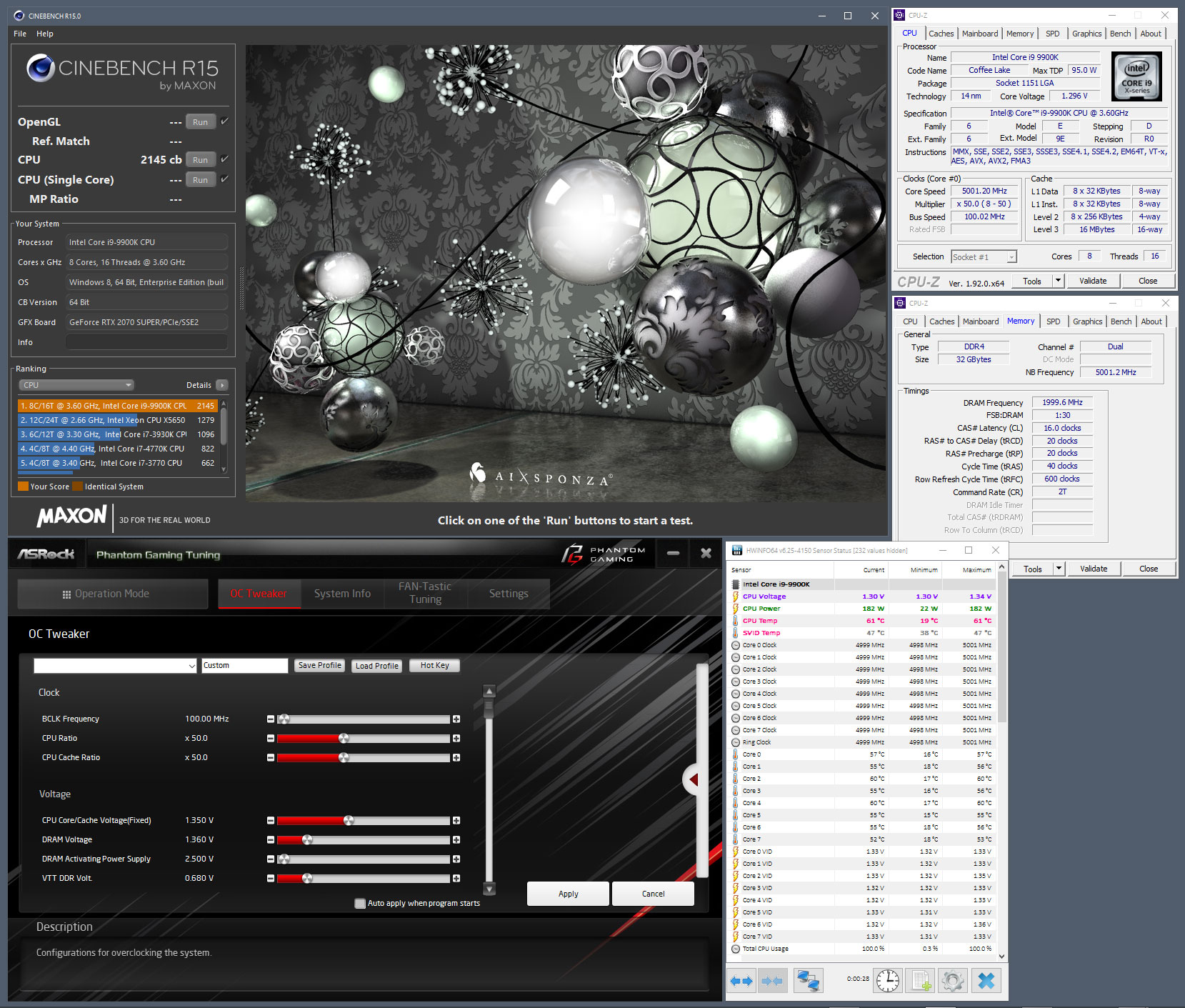Switch to Mainboard tab in CPU-Z processor window
The height and width of the screenshot is (1008, 1185).
pos(980,34)
